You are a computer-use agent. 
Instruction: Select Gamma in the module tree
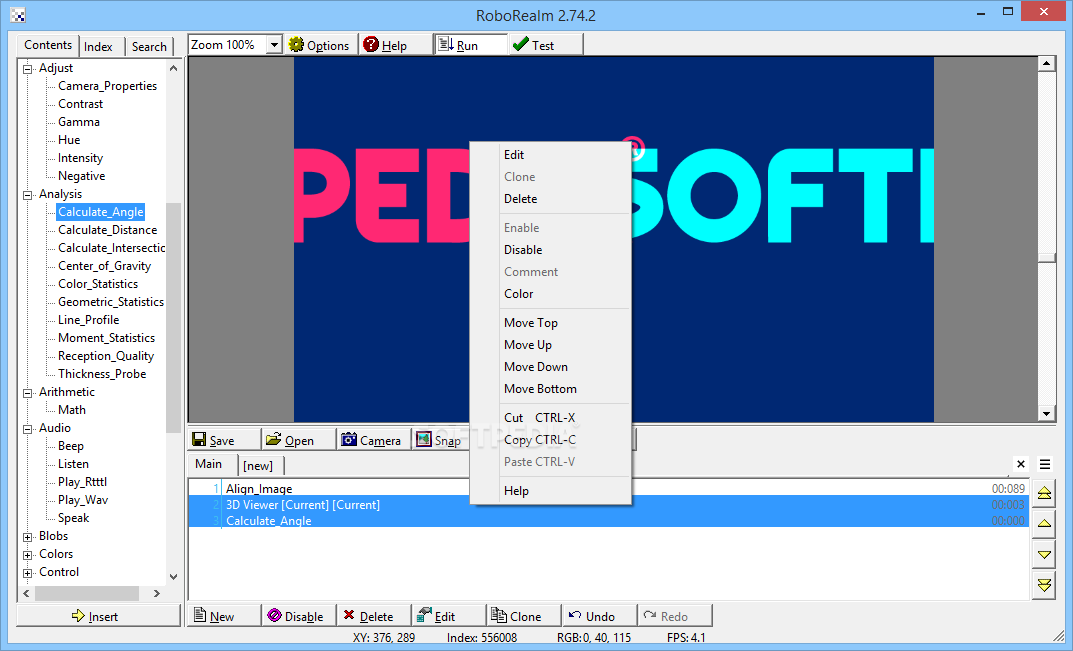(79, 122)
